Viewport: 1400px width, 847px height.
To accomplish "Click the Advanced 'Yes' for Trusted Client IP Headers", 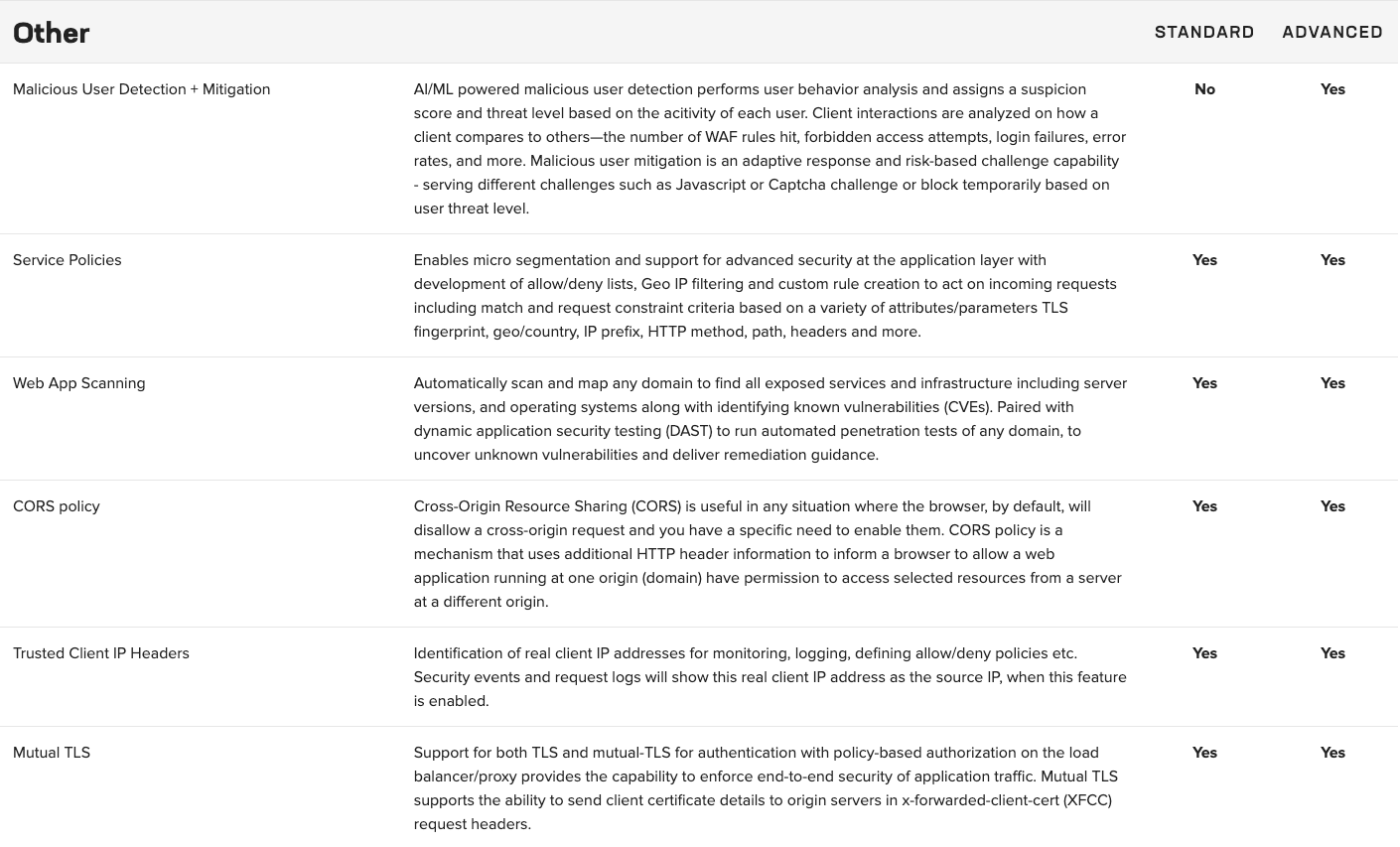I will 1332,653.
